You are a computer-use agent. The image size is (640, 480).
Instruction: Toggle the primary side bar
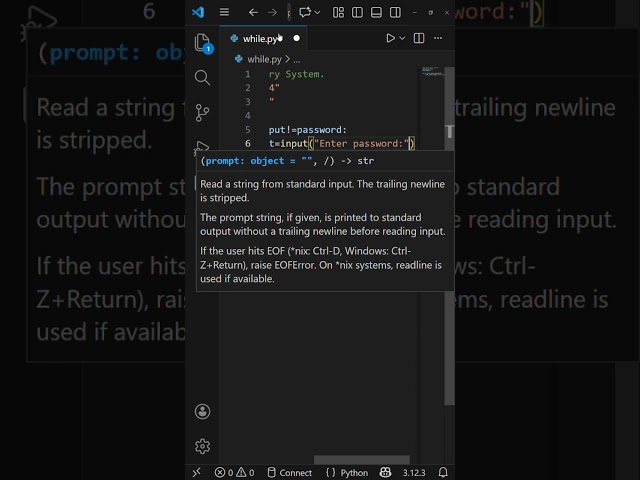(357, 13)
